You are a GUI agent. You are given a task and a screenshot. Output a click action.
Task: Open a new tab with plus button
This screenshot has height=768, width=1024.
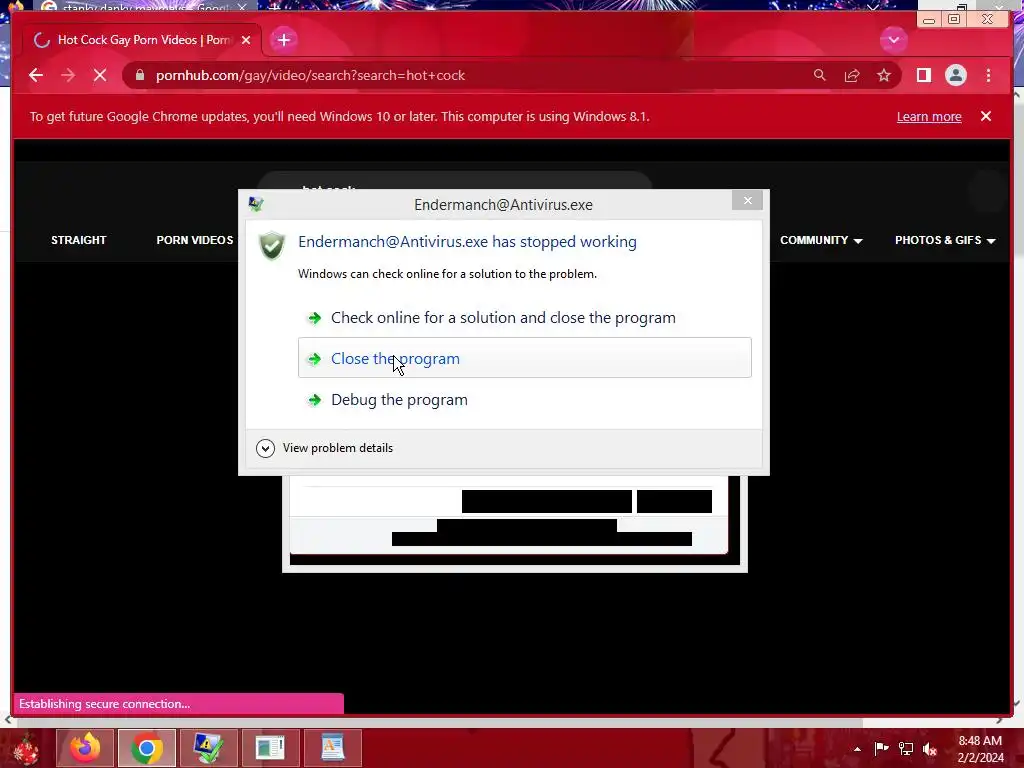click(284, 40)
